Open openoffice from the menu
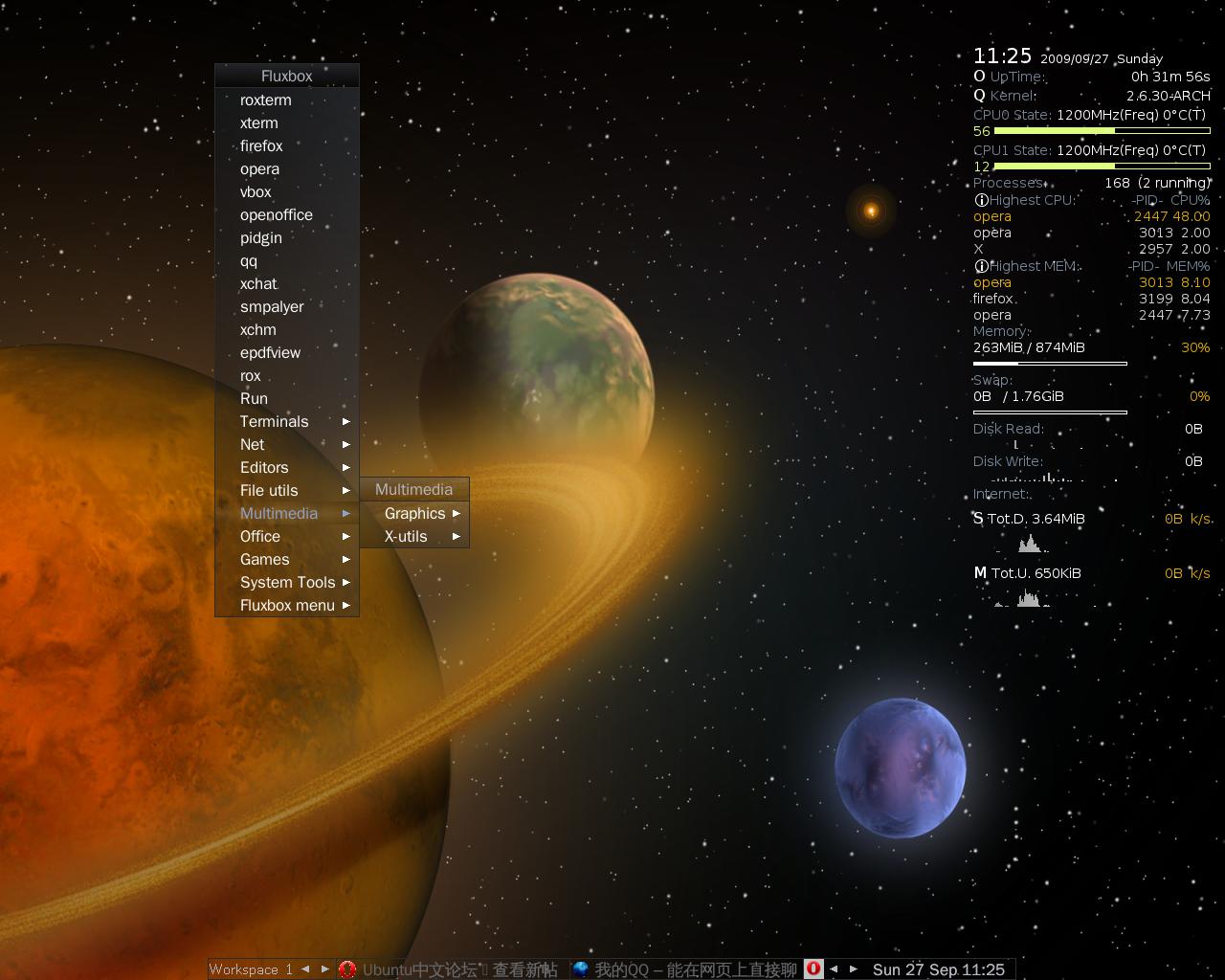The height and width of the screenshot is (980, 1225). pyautogui.click(x=287, y=214)
